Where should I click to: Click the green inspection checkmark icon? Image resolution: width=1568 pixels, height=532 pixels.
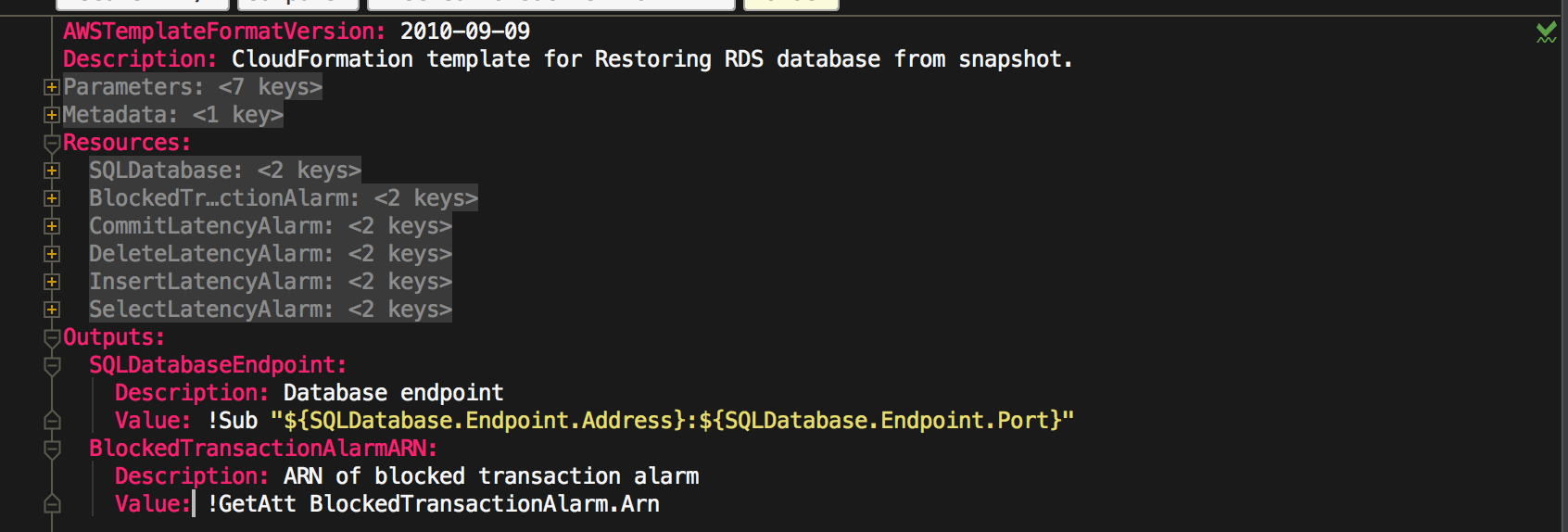[1546, 33]
